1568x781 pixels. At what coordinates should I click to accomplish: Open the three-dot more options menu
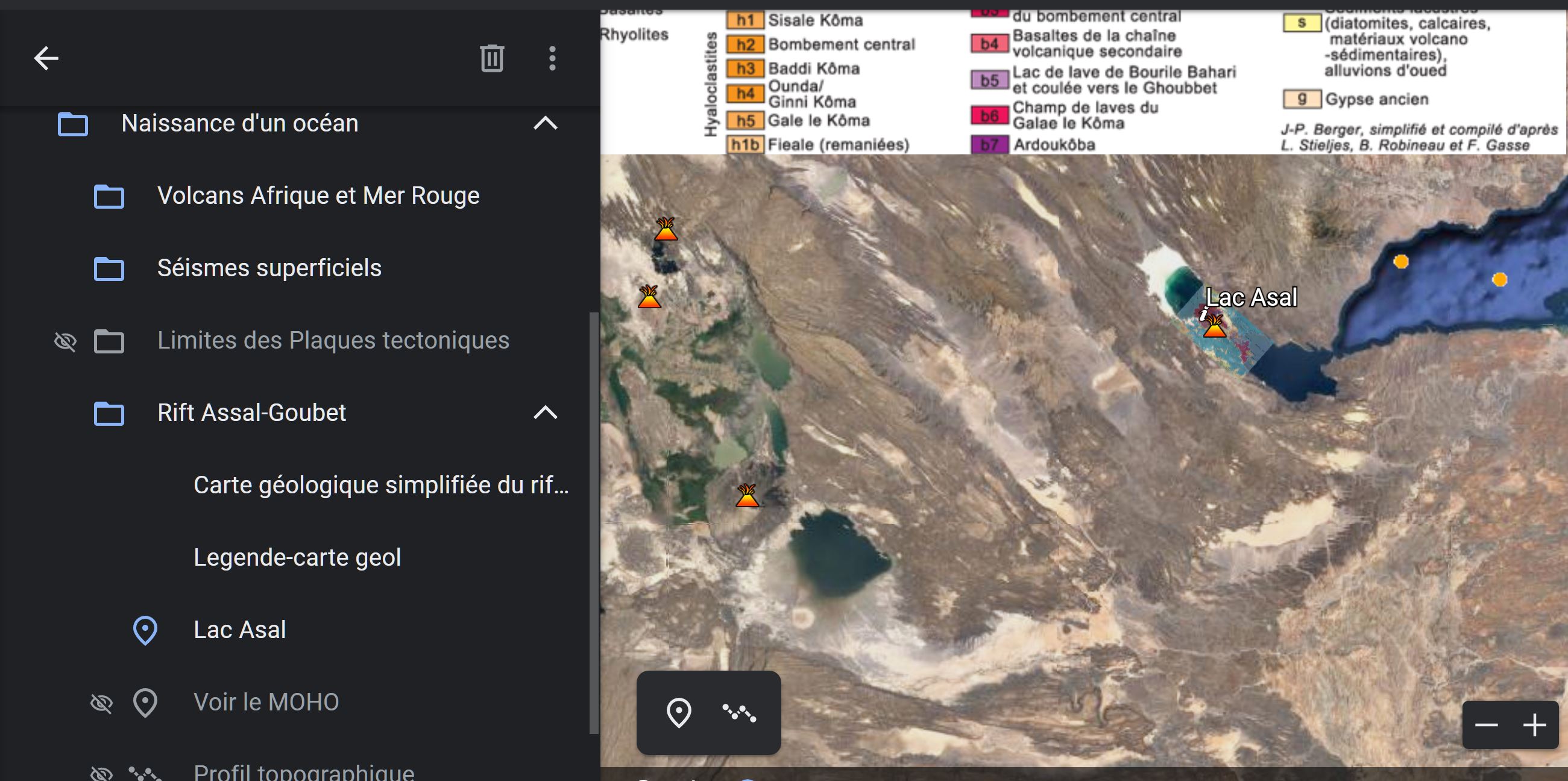(552, 58)
